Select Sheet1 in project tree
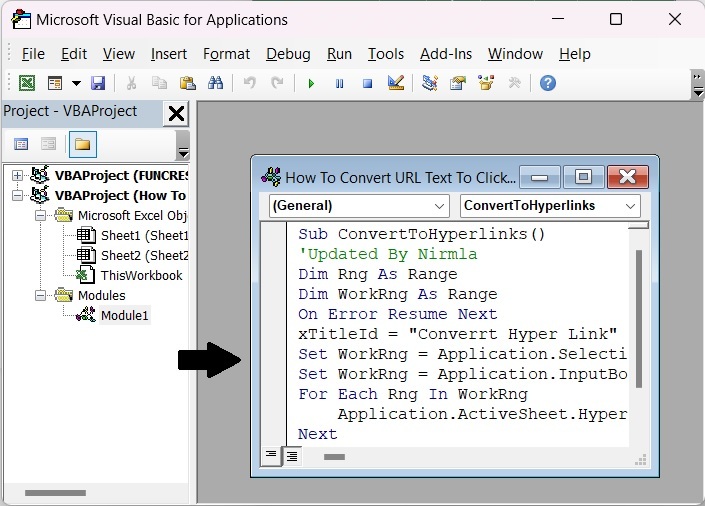The width and height of the screenshot is (705, 506). click(144, 235)
